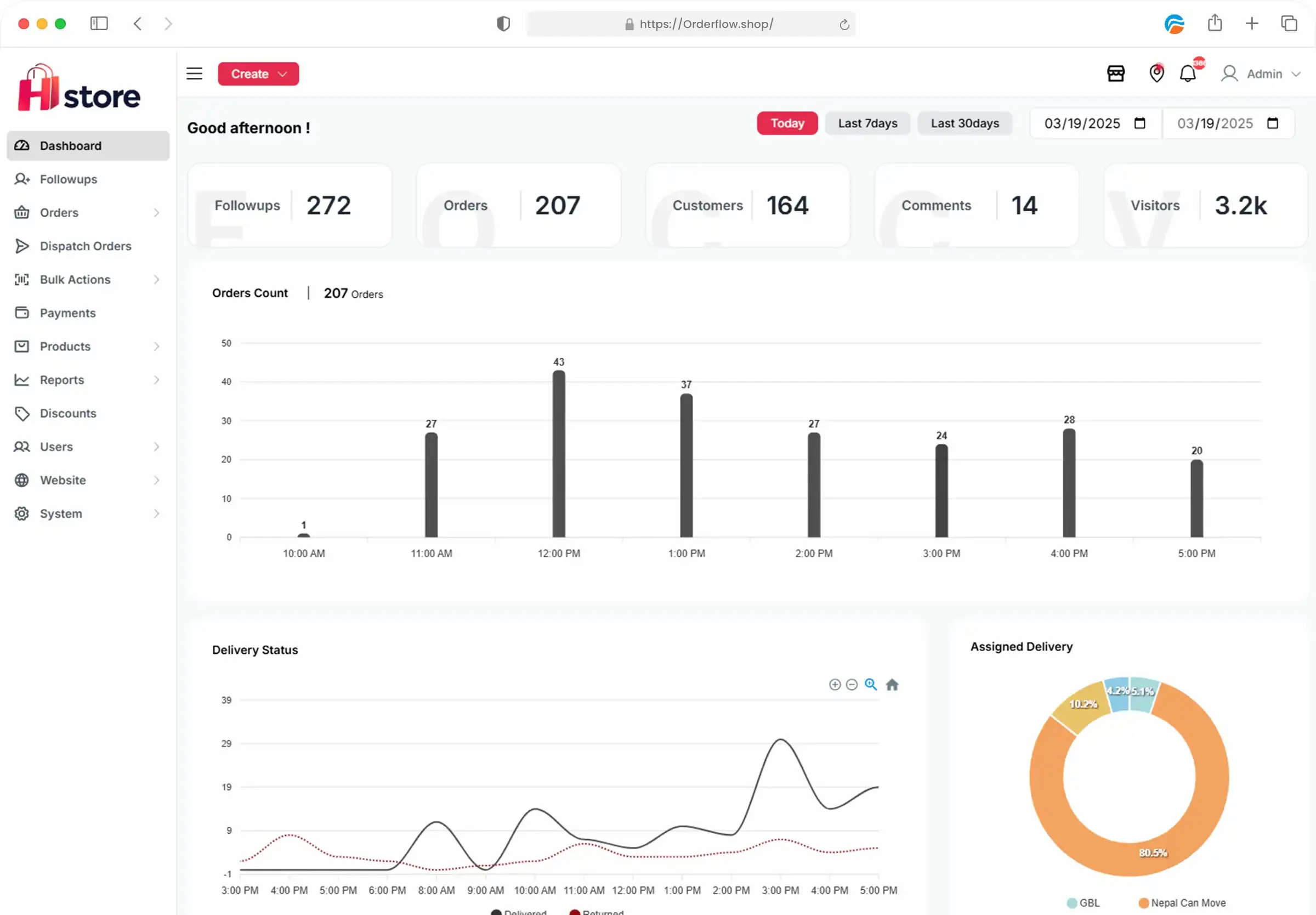The height and width of the screenshot is (915, 1316).
Task: Reset chart with the home icon
Action: coord(892,685)
